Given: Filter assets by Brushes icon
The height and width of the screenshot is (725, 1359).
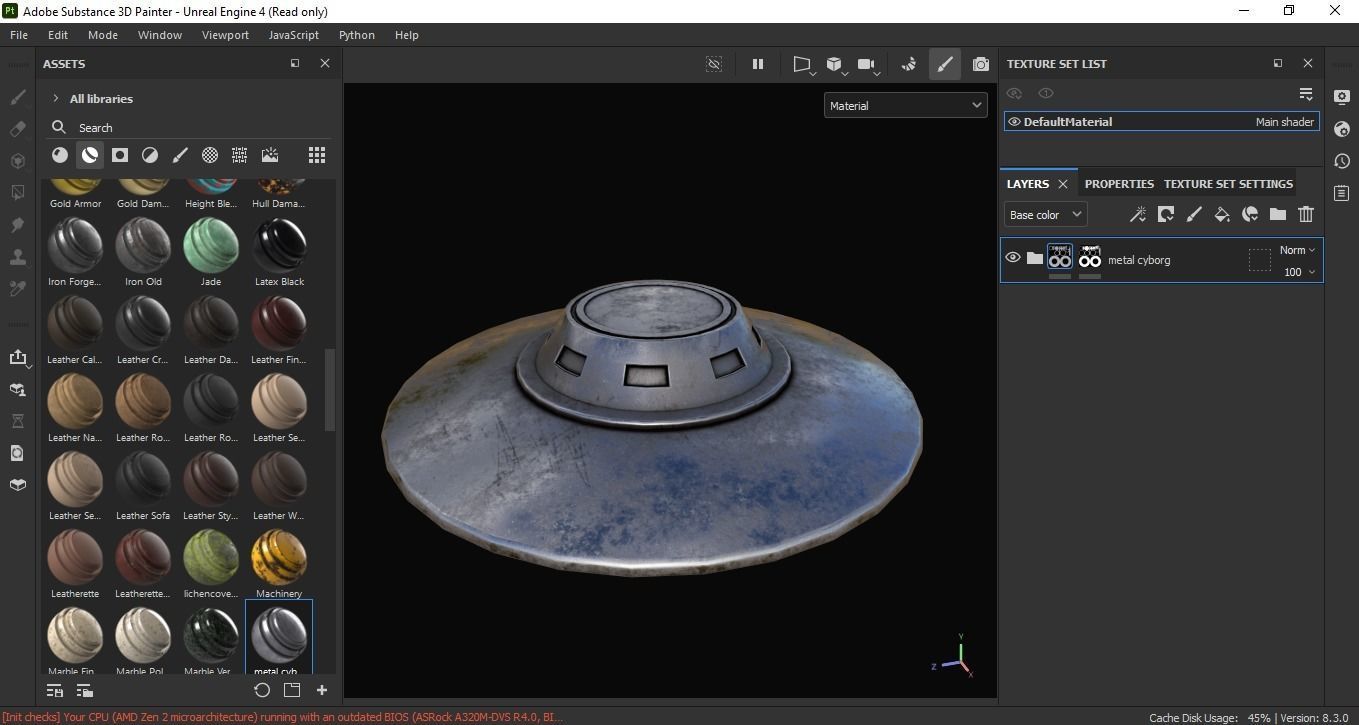Looking at the screenshot, I should click(x=180, y=155).
